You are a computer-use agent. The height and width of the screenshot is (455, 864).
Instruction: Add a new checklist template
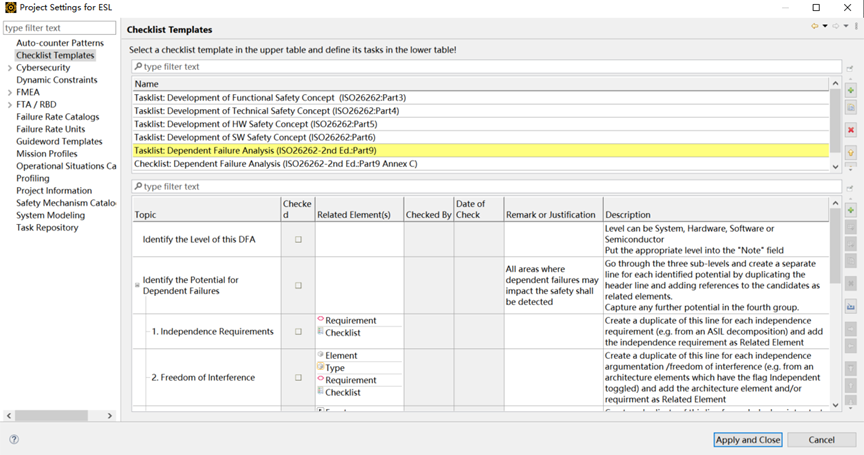click(x=851, y=90)
